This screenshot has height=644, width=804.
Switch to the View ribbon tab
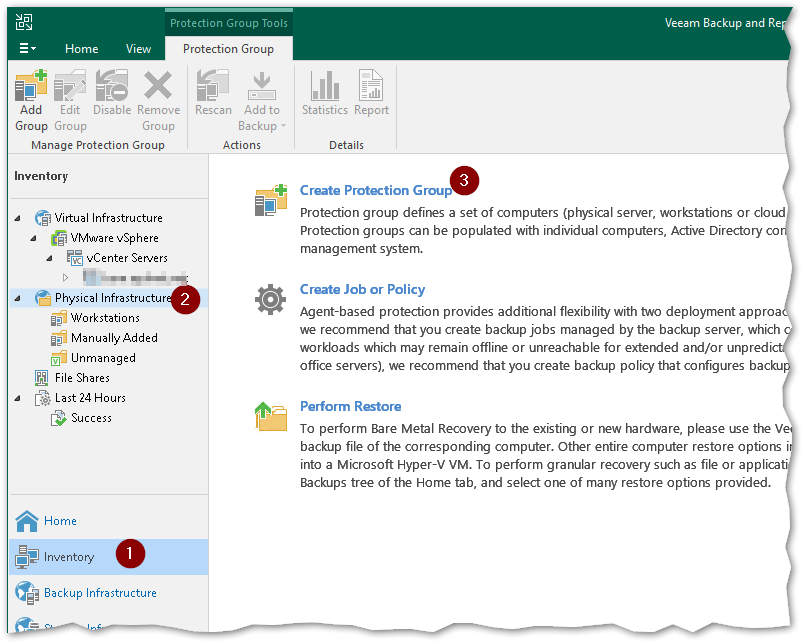tap(138, 49)
